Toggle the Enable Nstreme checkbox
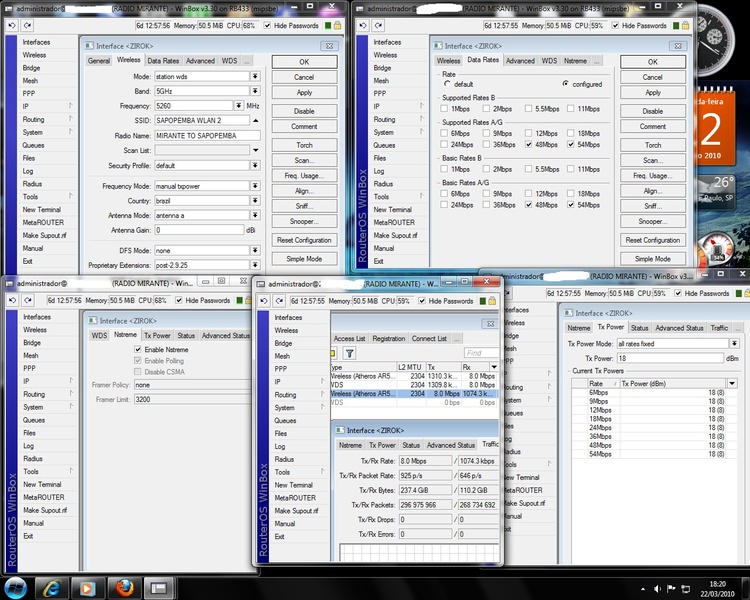The width and height of the screenshot is (750, 600). 138,349
